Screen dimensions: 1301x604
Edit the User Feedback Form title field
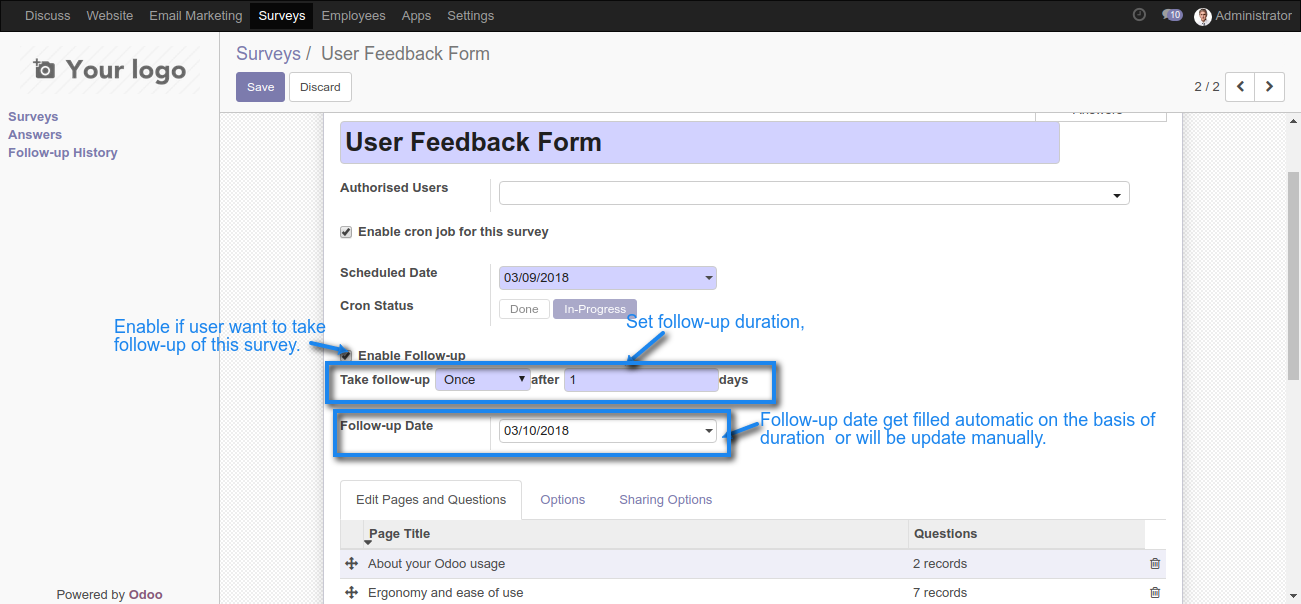click(699, 143)
